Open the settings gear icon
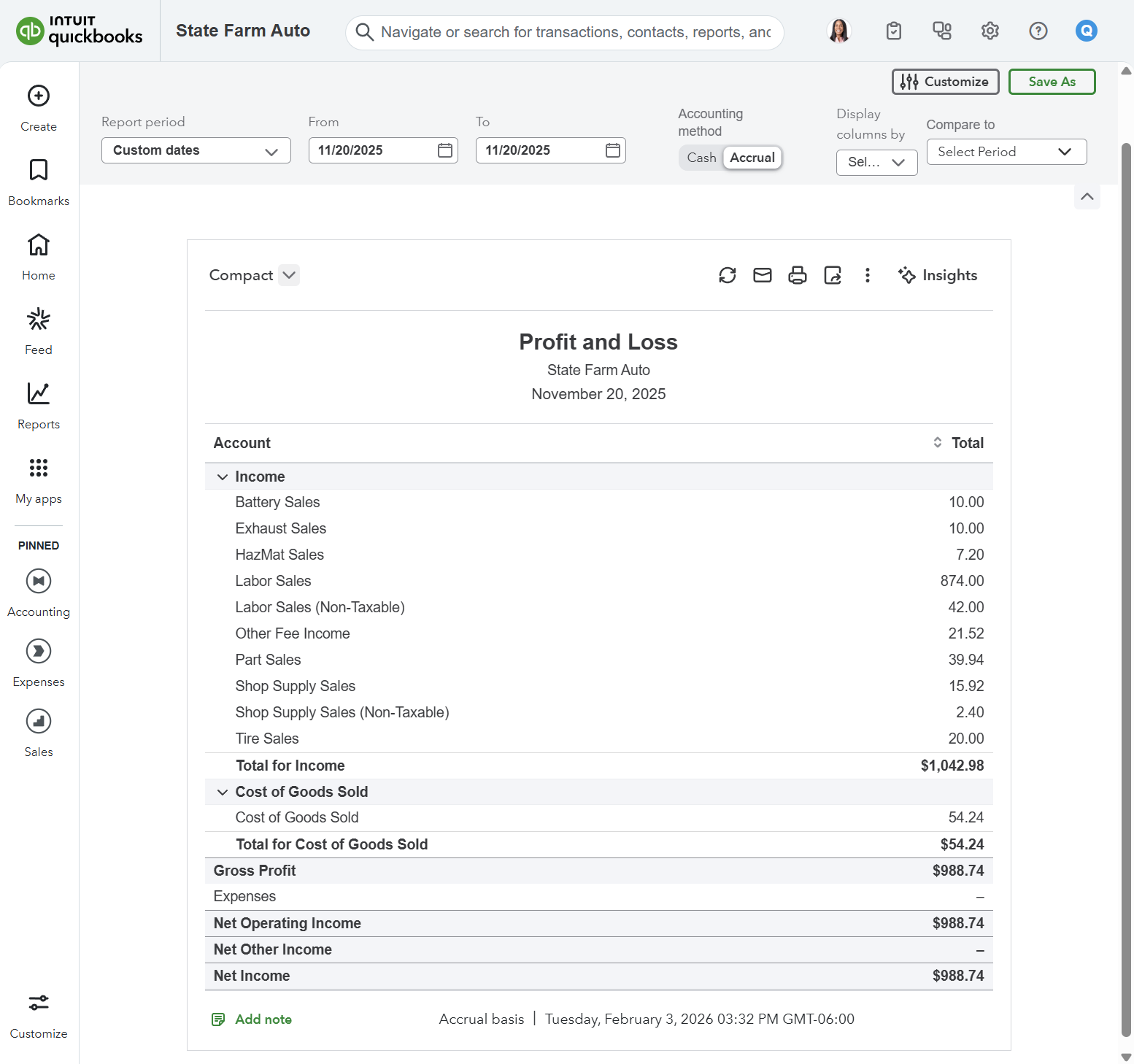The width and height of the screenshot is (1134, 1064). click(990, 31)
